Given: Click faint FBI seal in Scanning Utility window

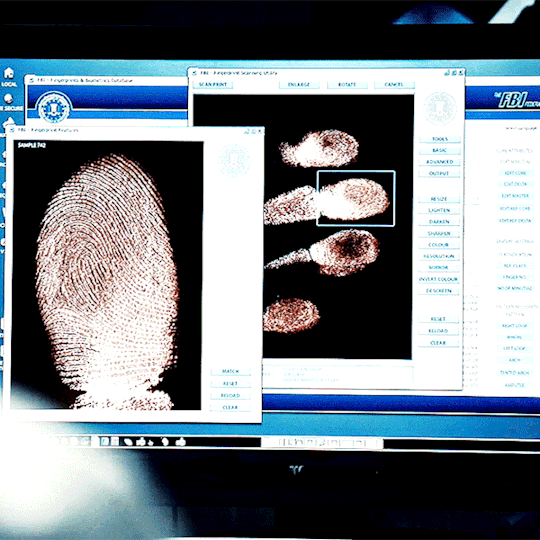Looking at the screenshot, I should pos(440,108).
